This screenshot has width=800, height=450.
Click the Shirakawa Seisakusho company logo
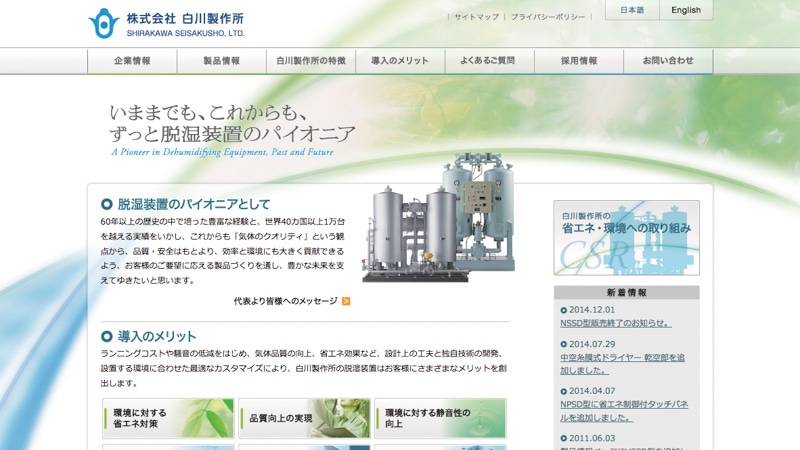[x=166, y=23]
